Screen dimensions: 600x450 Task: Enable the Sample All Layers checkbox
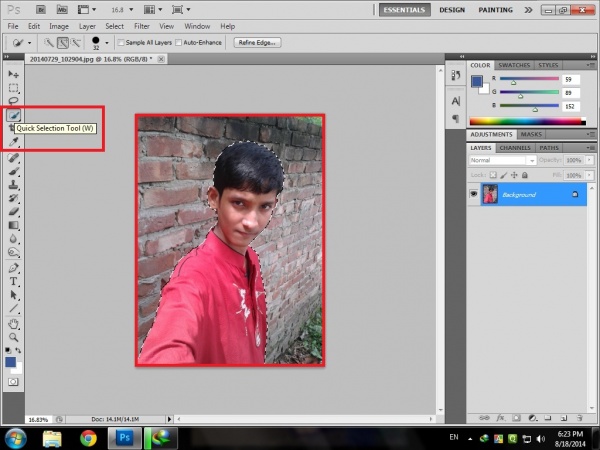[120, 43]
